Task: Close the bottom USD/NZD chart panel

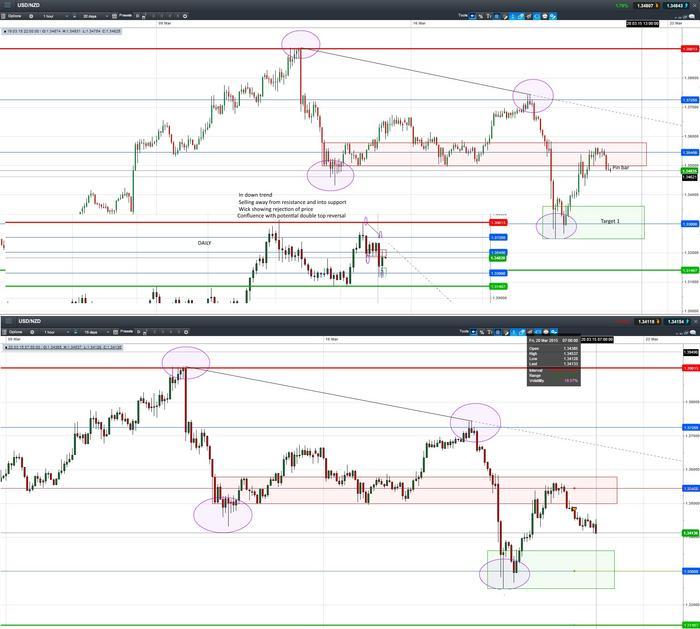Action: 696,321
